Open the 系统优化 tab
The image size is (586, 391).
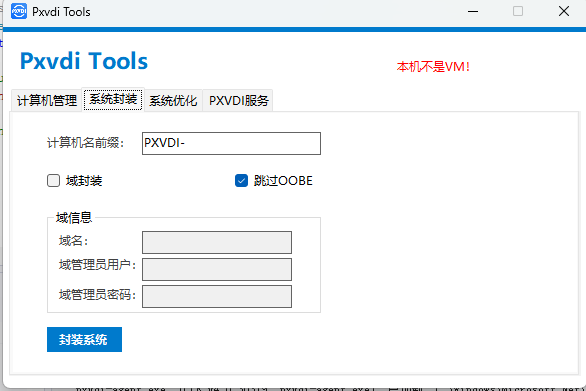[x=173, y=100]
